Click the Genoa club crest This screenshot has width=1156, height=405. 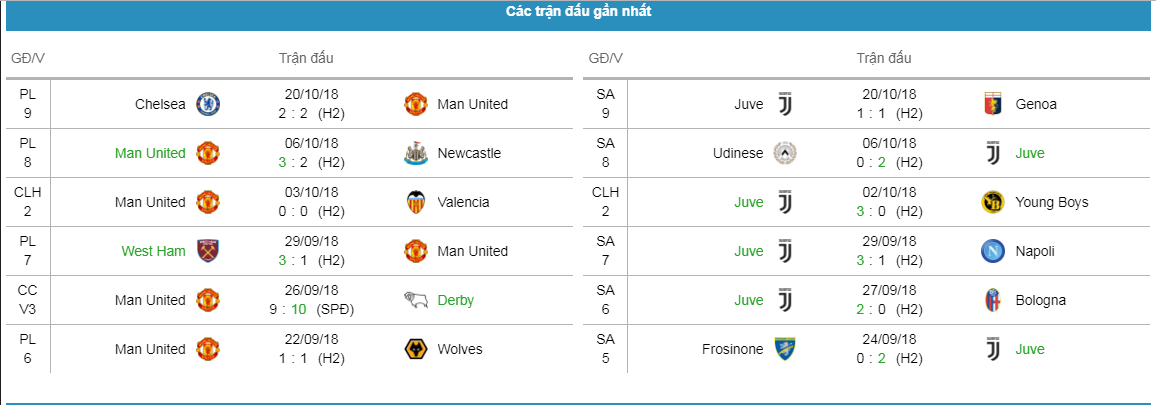click(x=994, y=104)
